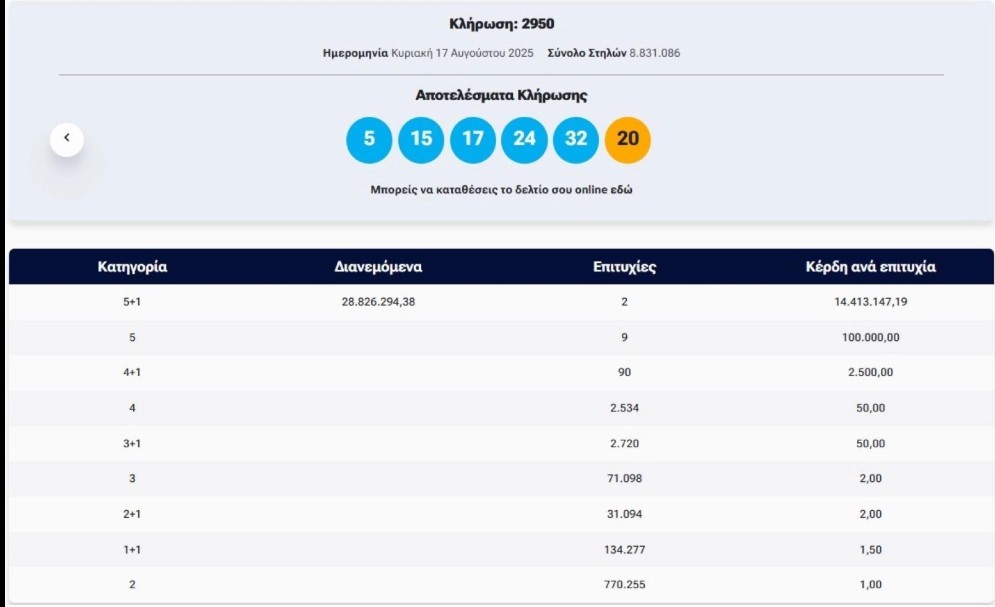Click the jackpot amount 28.826.294,38
This screenshot has height=607, width=995.
(378, 302)
